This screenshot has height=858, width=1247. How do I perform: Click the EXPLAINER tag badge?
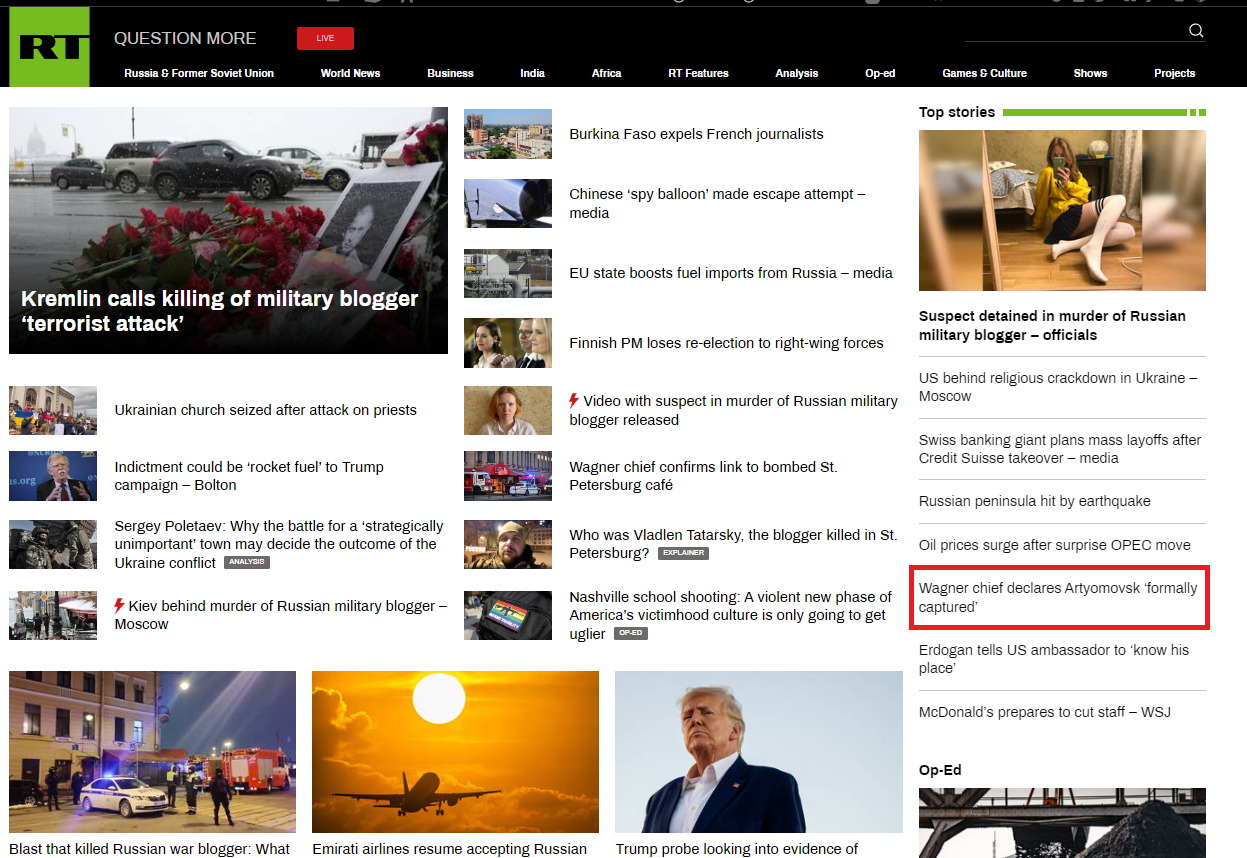pyautogui.click(x=683, y=553)
